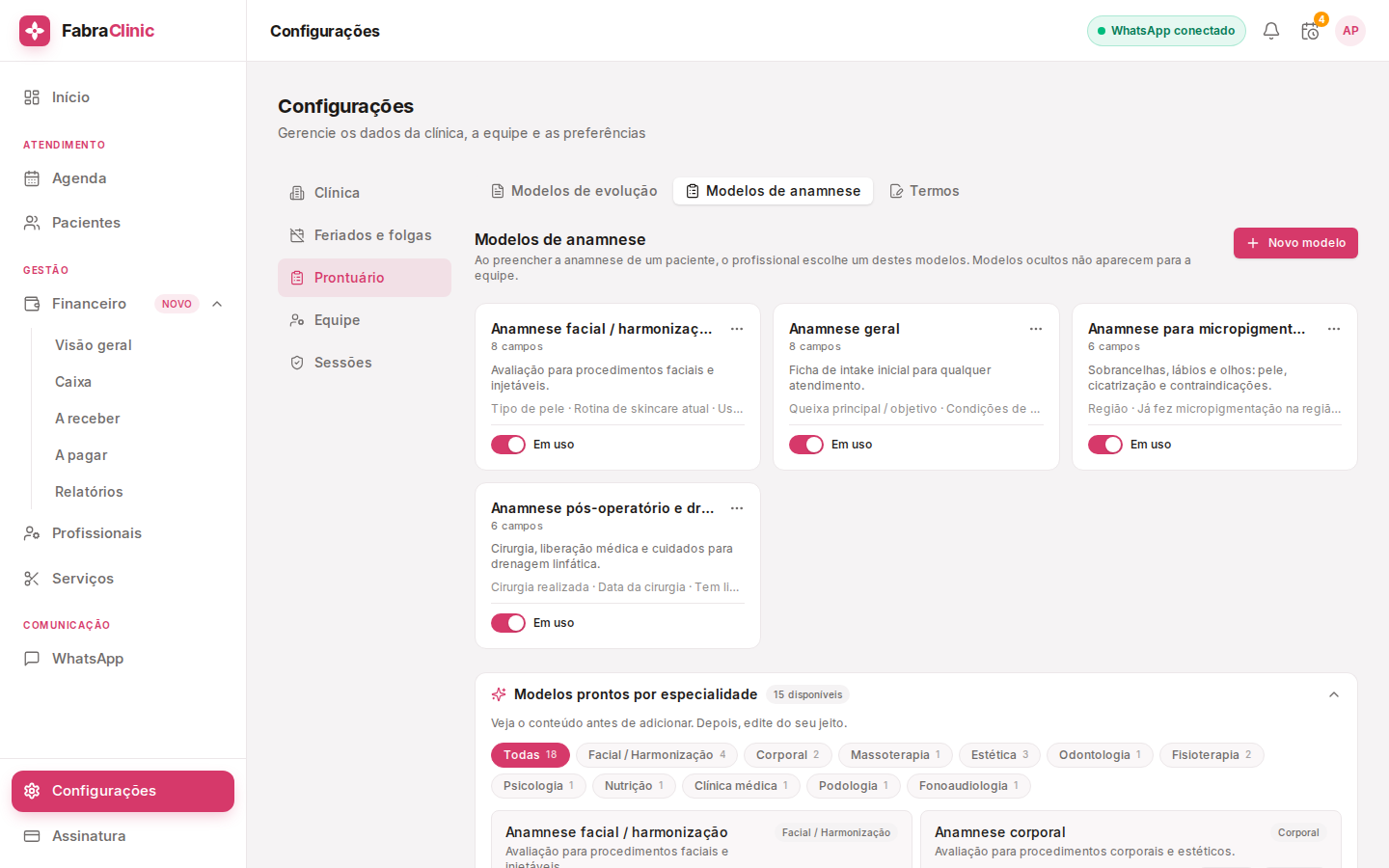Switch to Modelos de evolução tab

pos(574,191)
